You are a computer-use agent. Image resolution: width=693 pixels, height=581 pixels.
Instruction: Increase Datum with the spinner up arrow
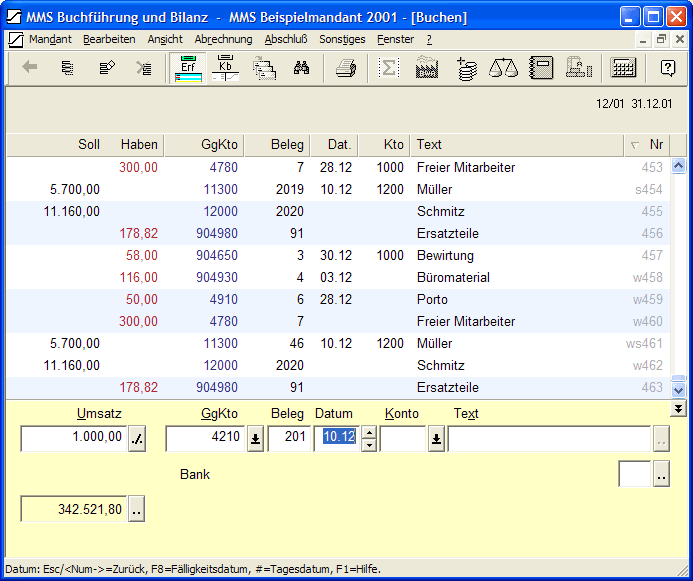369,432
